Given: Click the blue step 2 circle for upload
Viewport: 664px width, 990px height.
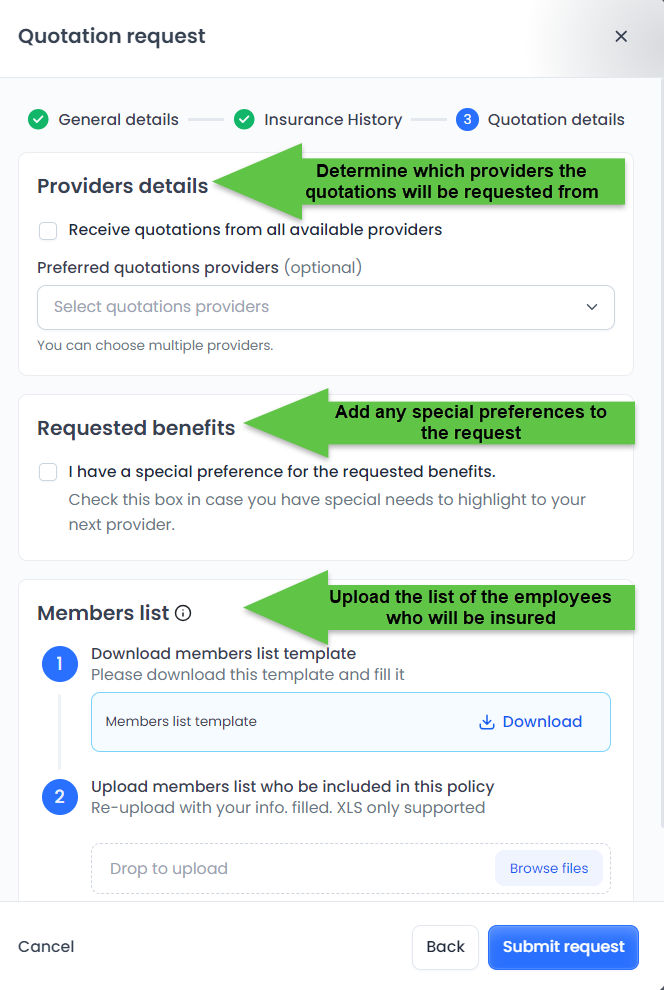Looking at the screenshot, I should click(x=60, y=797).
